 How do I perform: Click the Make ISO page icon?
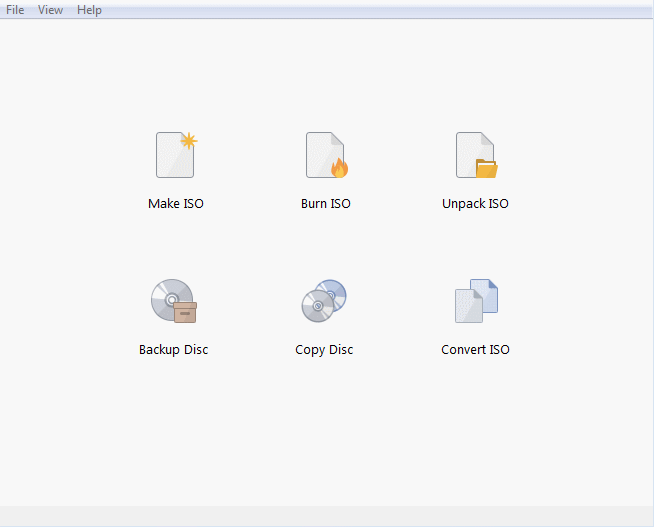coord(175,155)
